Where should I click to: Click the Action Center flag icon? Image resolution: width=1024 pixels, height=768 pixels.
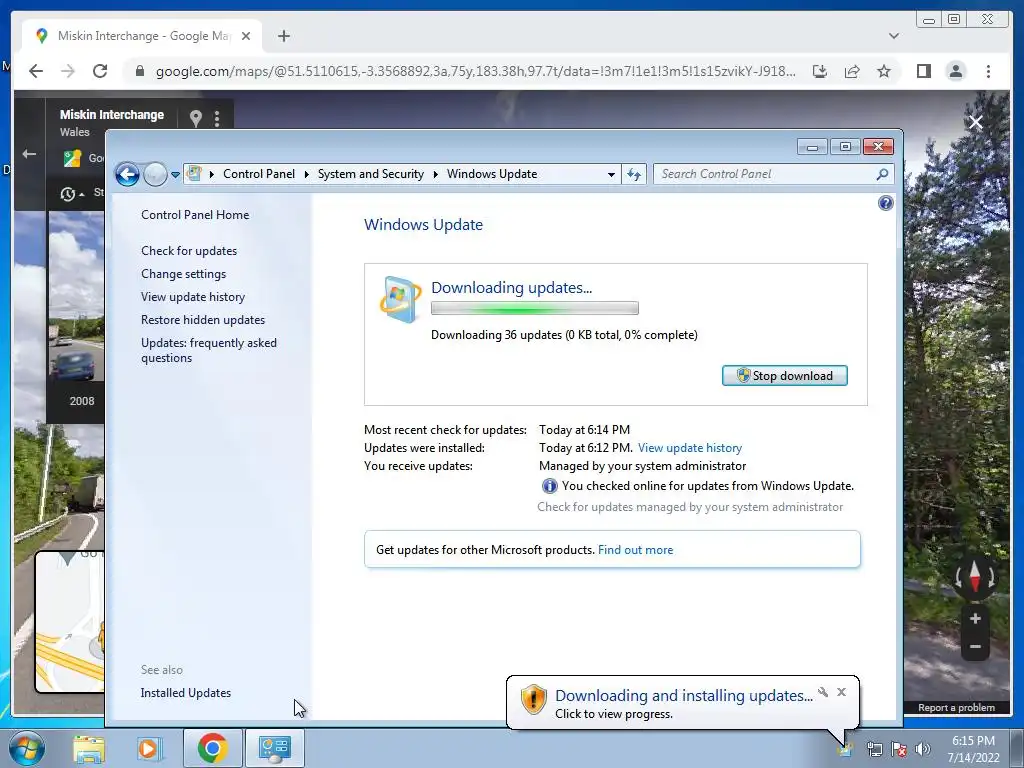(x=899, y=749)
